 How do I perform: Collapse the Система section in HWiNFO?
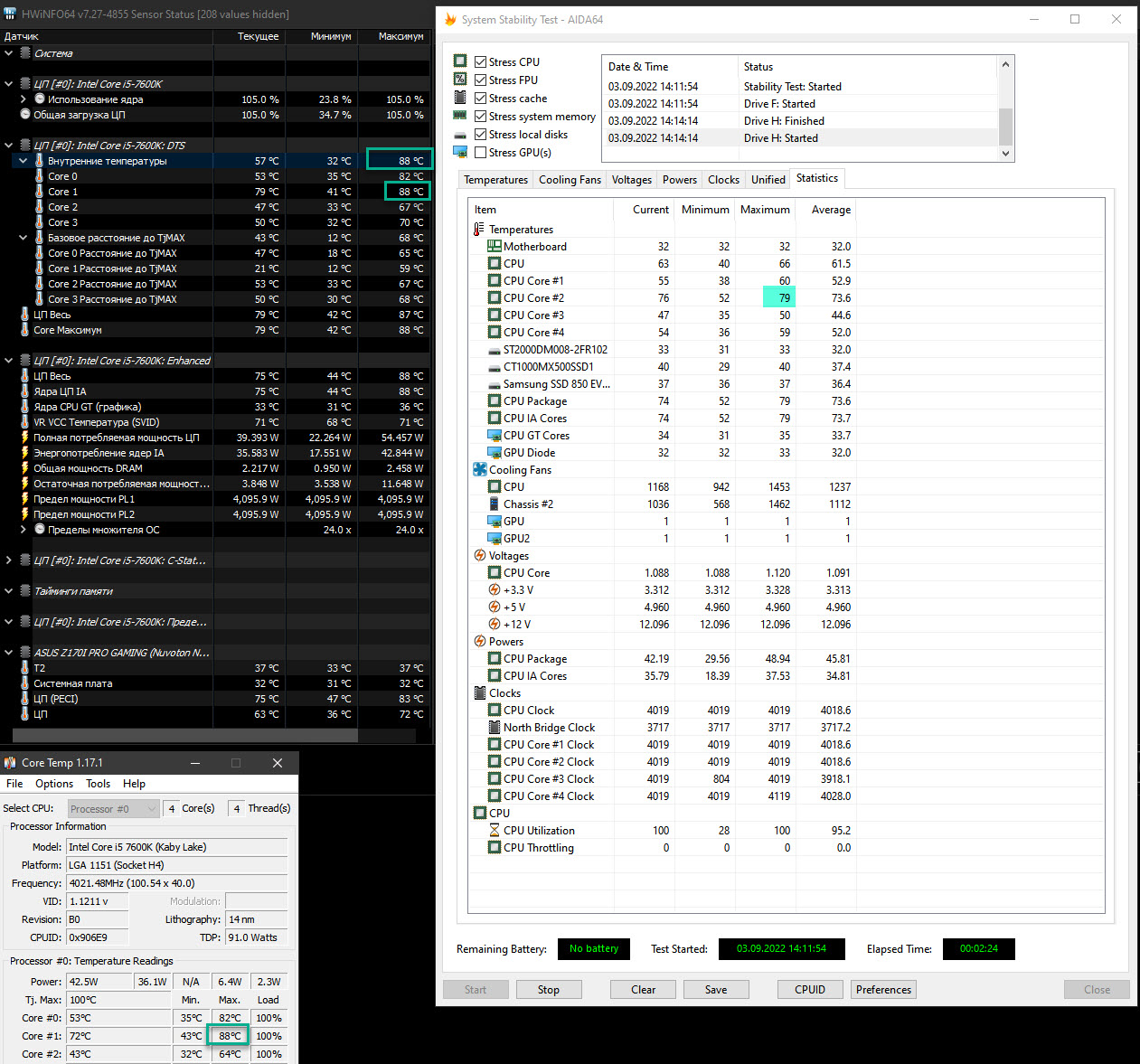9,53
